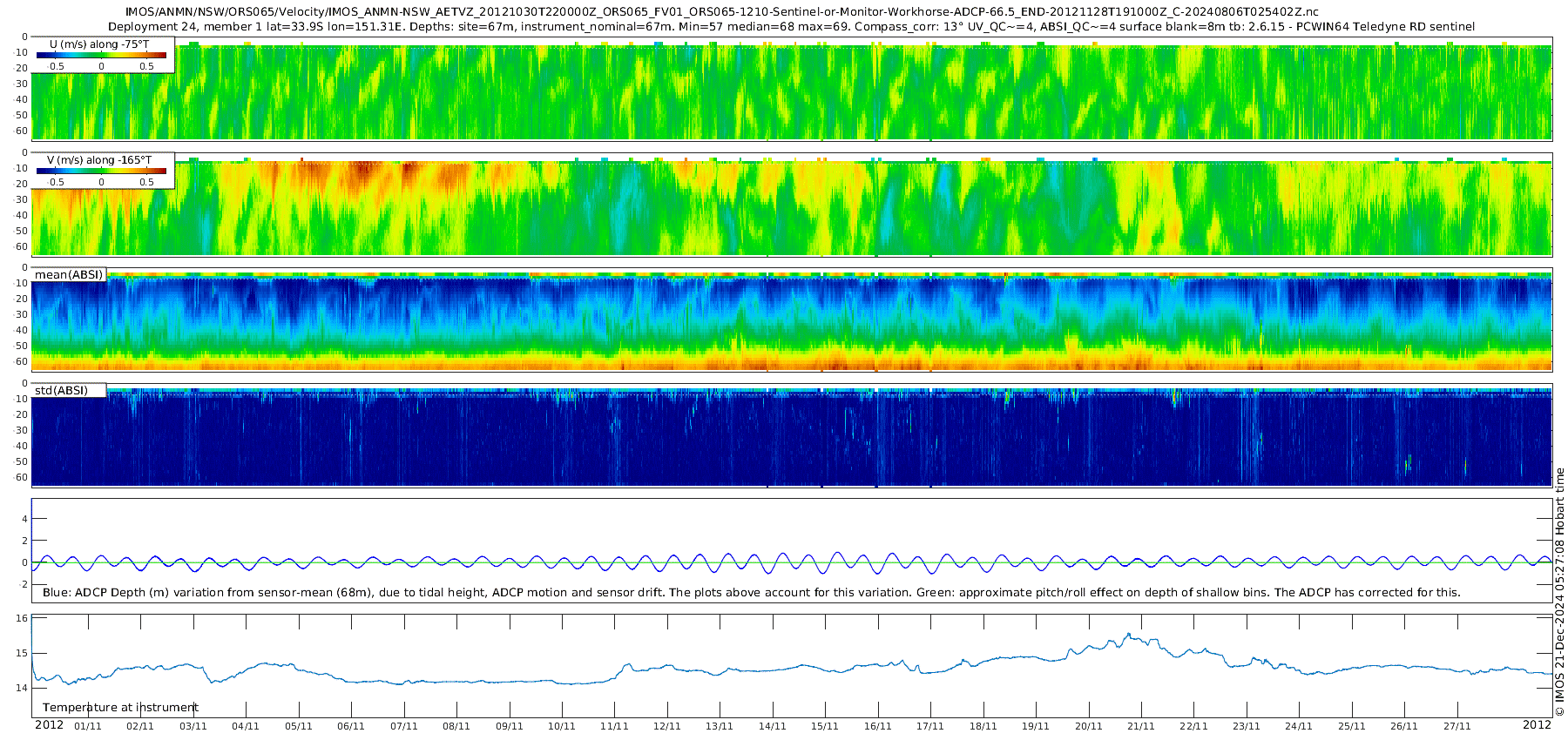Click the V velocity colorbar legend
This screenshot has width=1568, height=740.
101,172
